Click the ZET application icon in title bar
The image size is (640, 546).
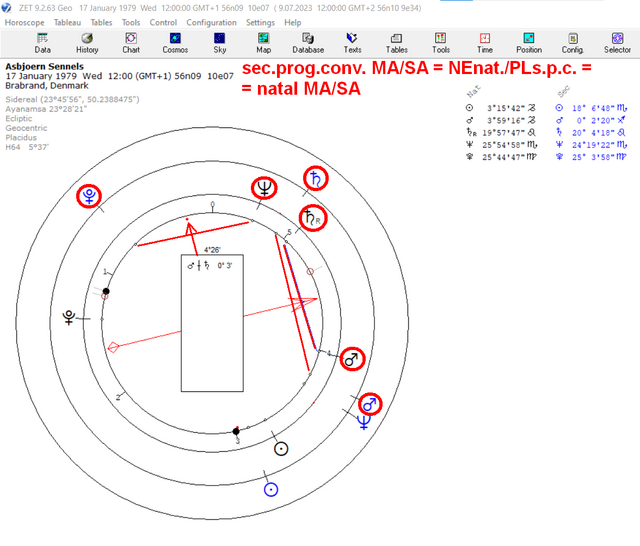coord(7,8)
